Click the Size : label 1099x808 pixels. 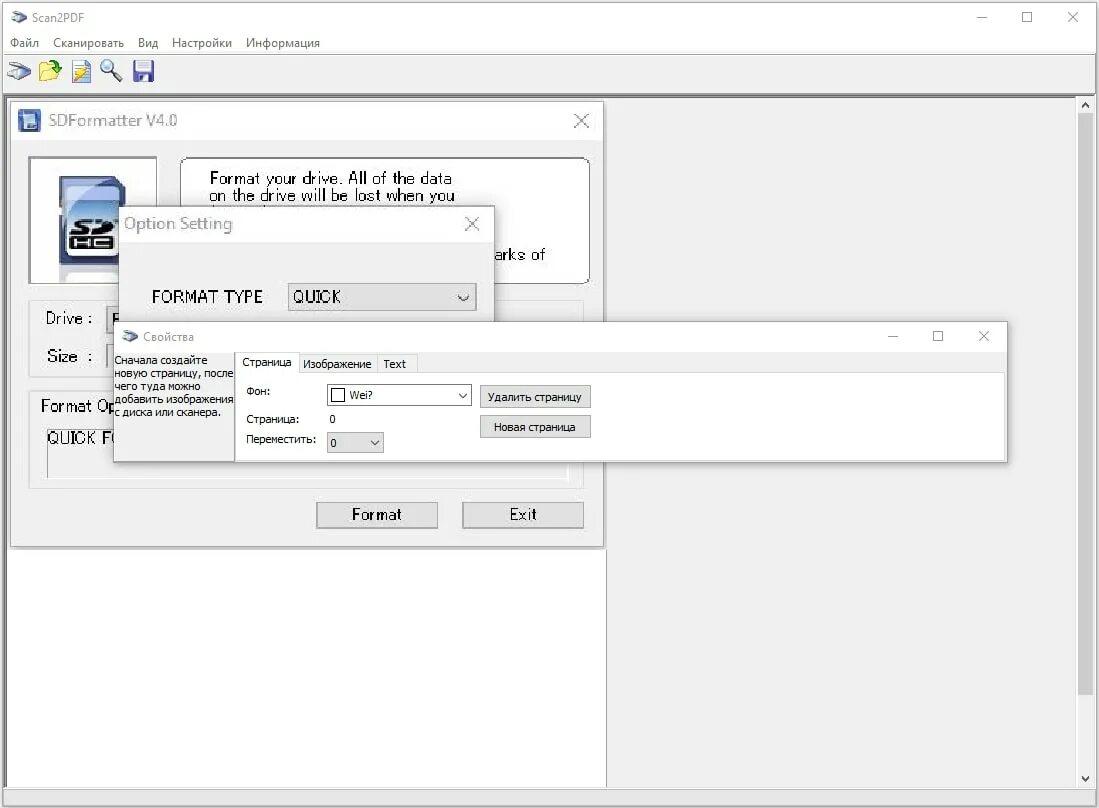(69, 356)
